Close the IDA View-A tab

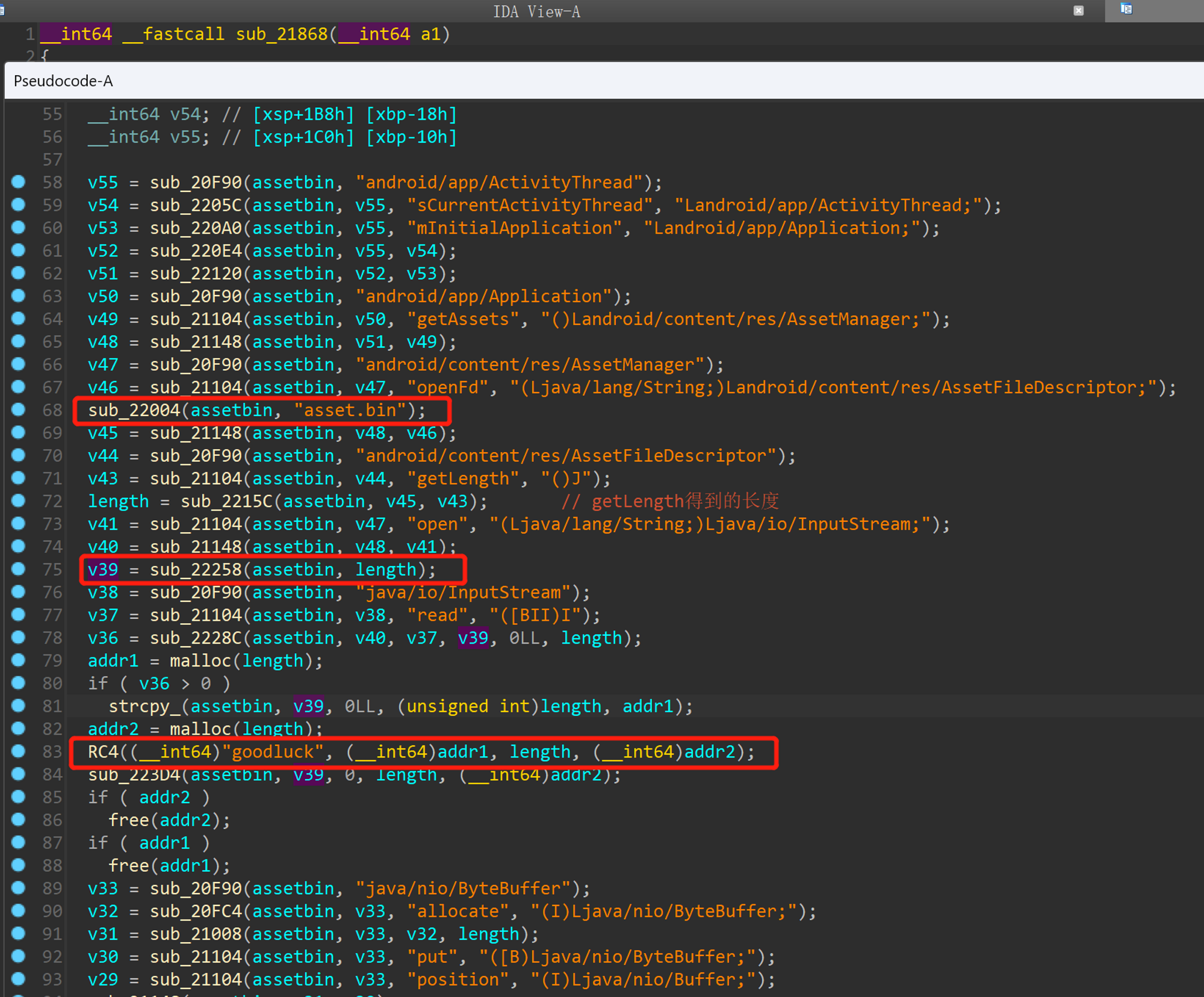[x=1078, y=11]
